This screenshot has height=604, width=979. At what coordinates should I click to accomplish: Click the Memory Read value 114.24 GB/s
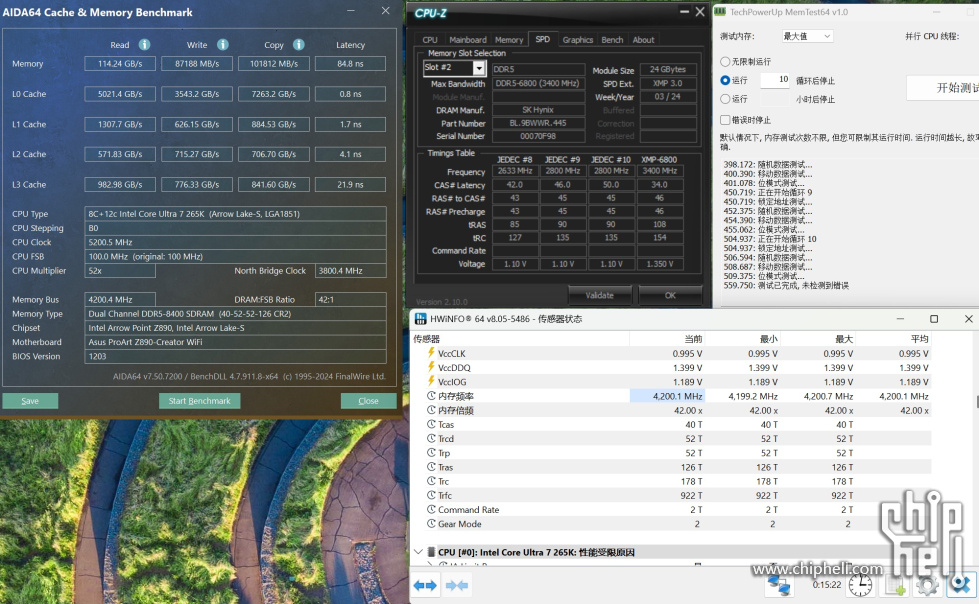point(120,64)
